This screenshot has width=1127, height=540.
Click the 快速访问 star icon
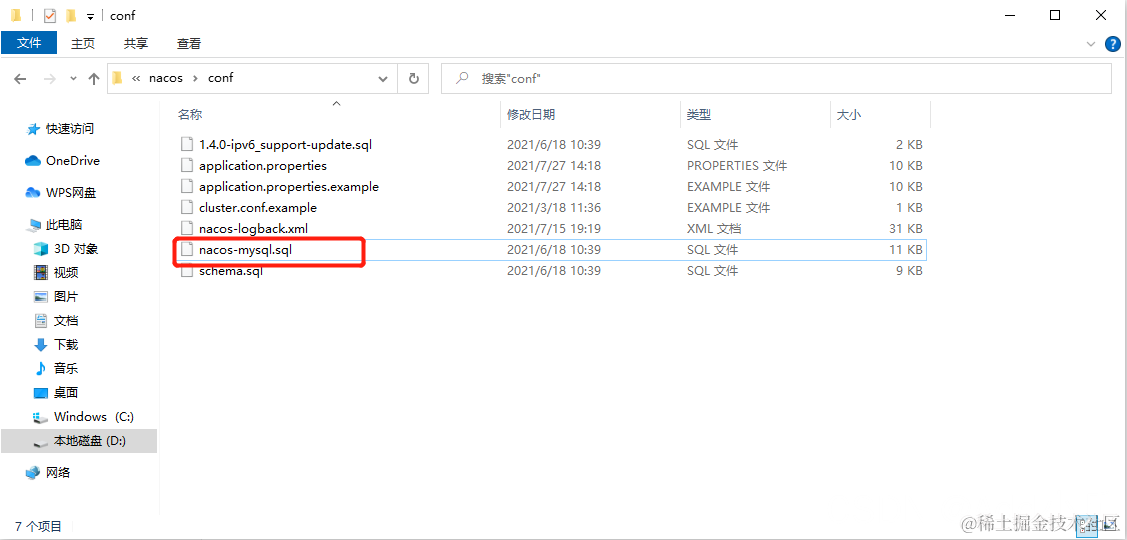point(33,129)
